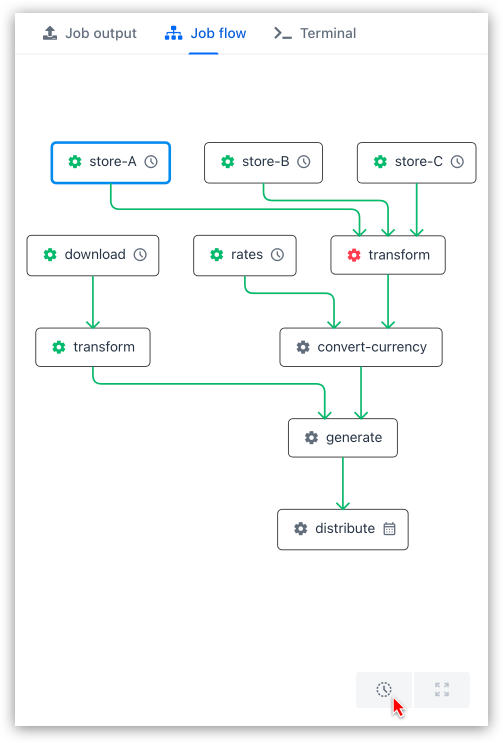This screenshot has height=743, width=503.
Task: Click the green gear on store-A
Action: [x=75, y=162]
